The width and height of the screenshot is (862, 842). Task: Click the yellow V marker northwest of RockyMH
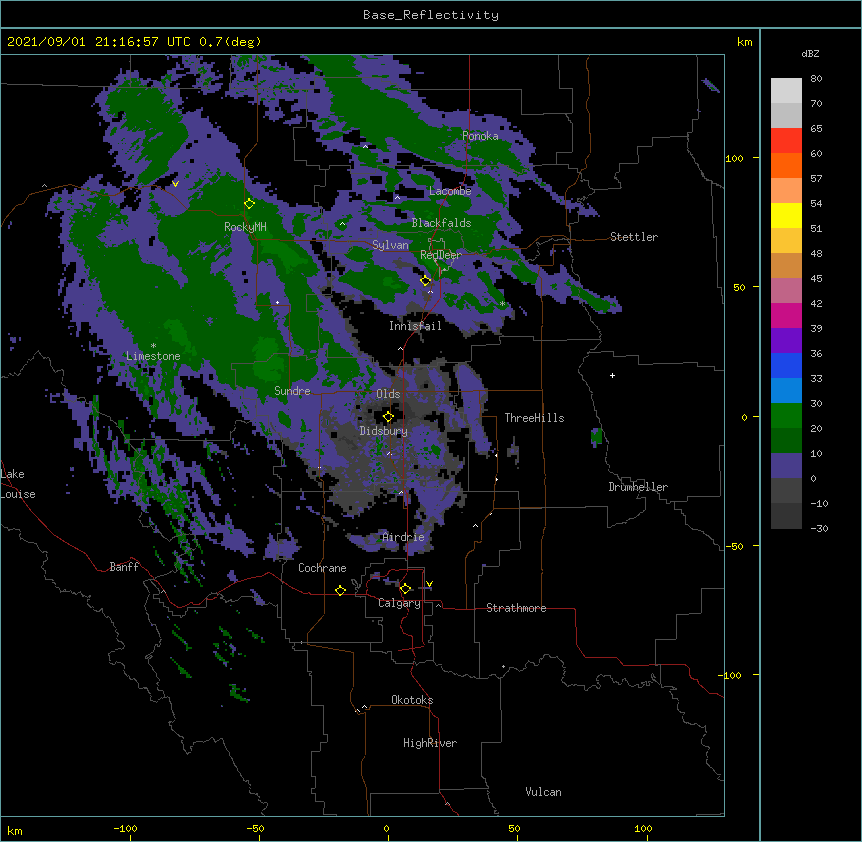click(175, 184)
